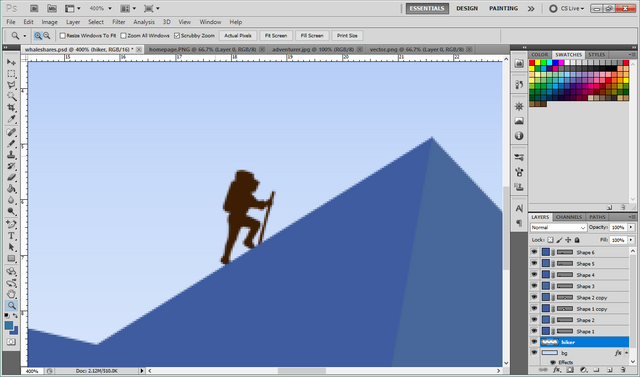Open the layer Opacity slider arrow
Viewport: 640px width, 377px height.
(631, 227)
